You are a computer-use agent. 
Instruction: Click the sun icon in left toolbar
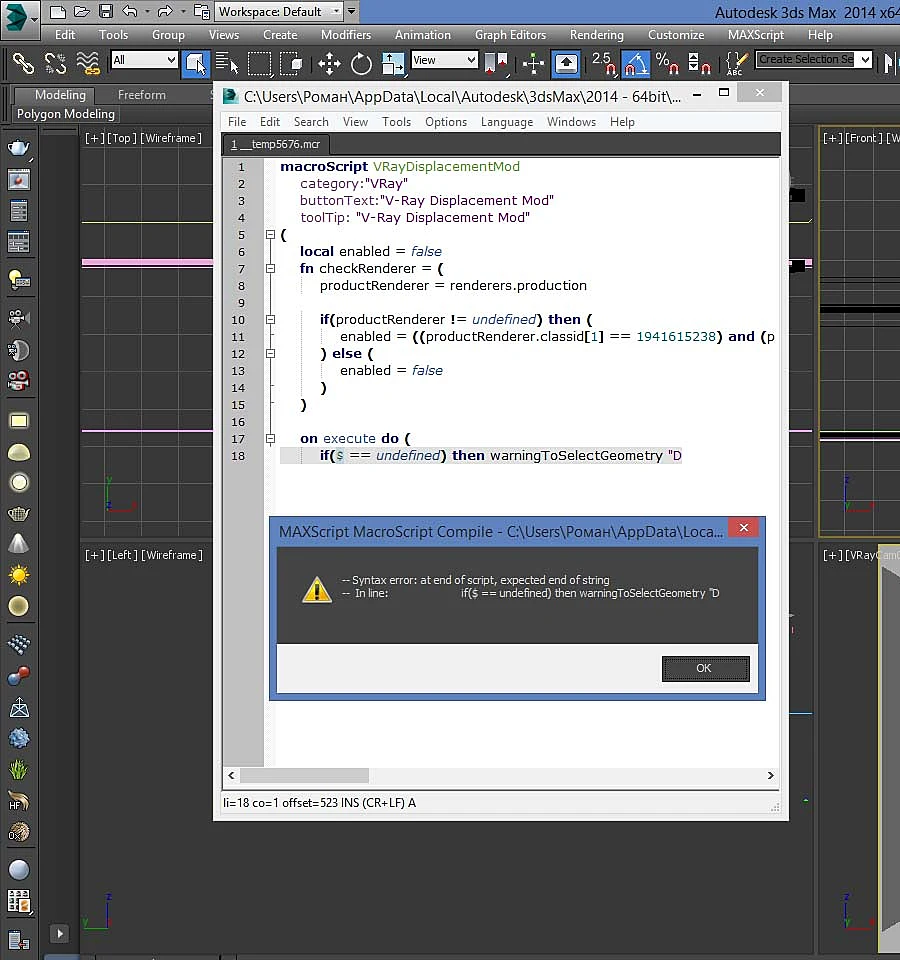click(x=19, y=575)
